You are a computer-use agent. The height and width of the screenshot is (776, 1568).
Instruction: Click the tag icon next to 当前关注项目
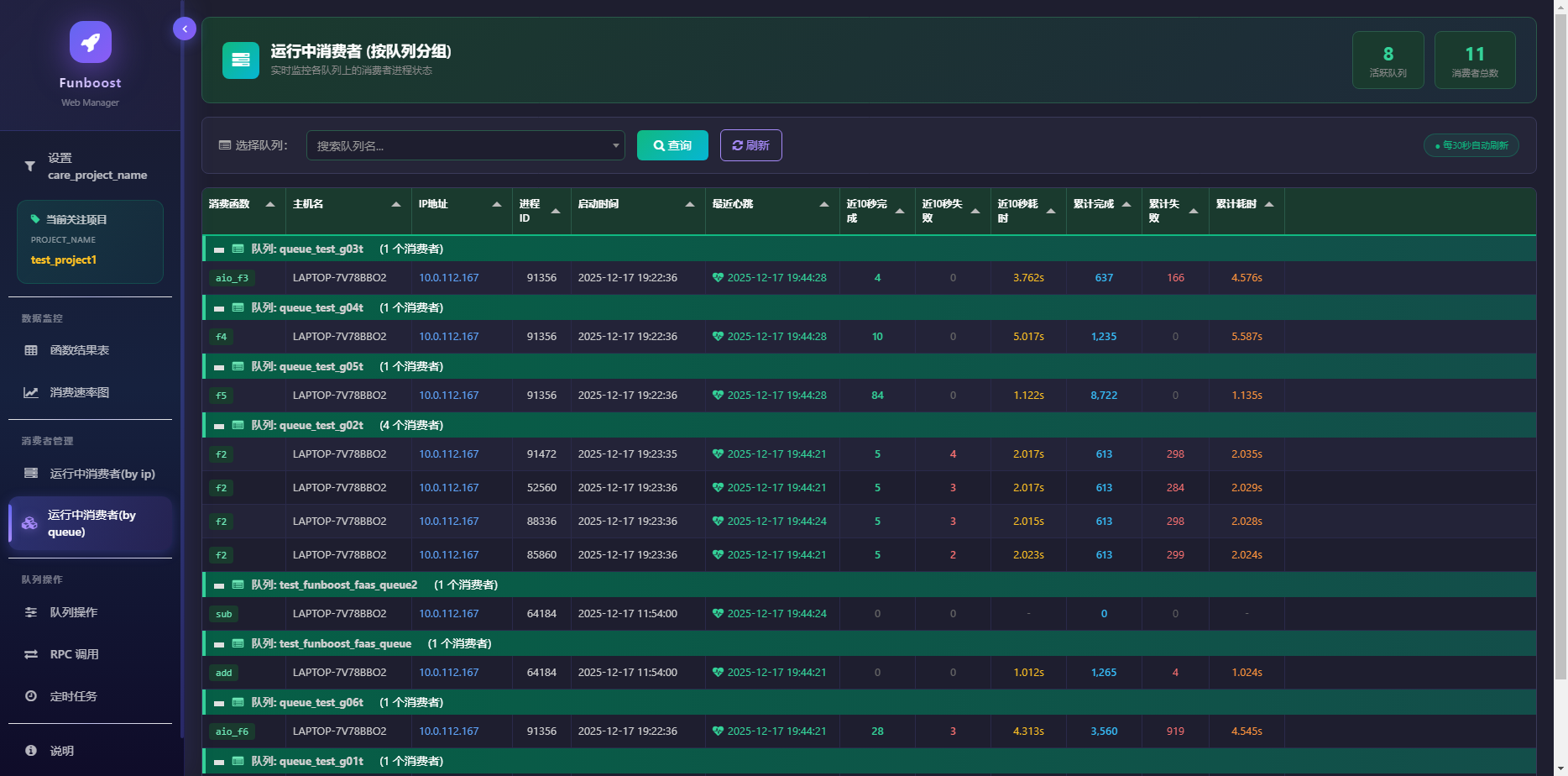point(35,219)
